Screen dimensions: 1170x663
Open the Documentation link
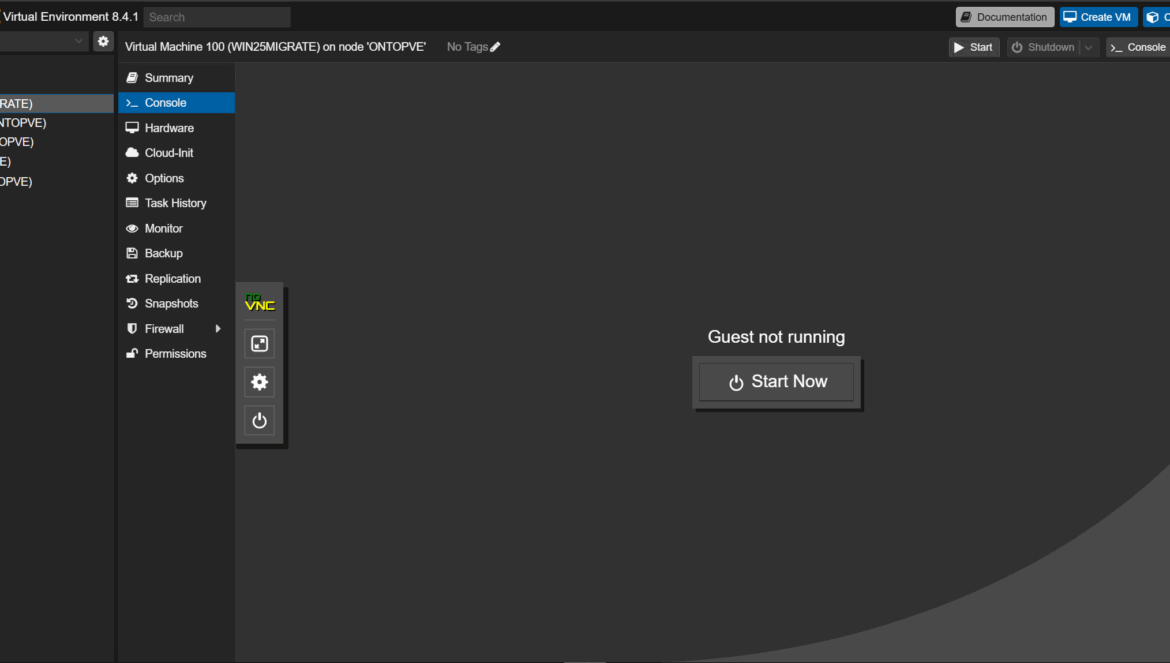[1004, 17]
